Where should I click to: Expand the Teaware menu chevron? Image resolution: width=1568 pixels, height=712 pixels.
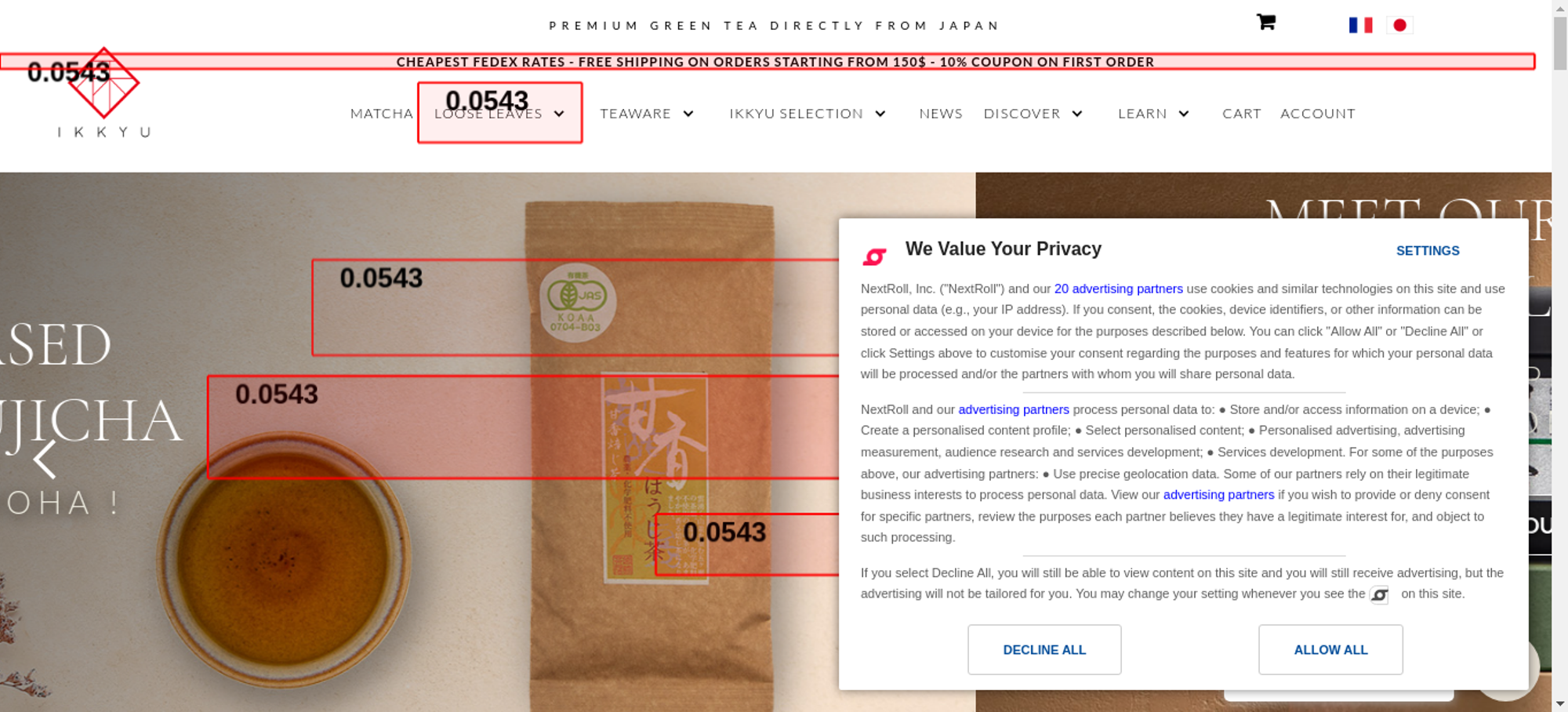click(688, 114)
